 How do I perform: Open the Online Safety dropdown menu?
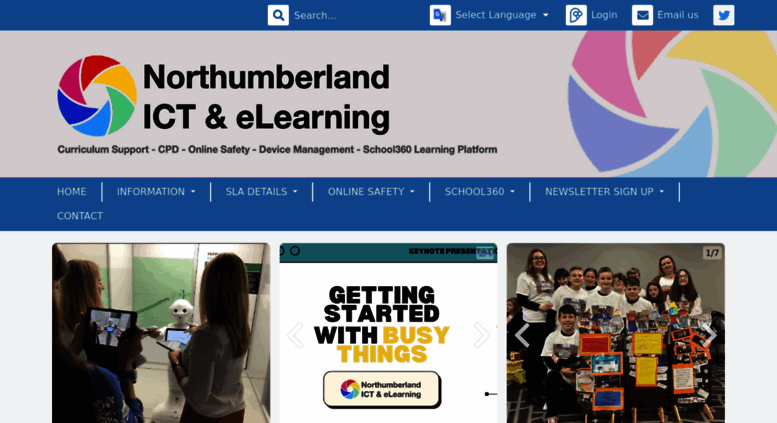coord(371,192)
